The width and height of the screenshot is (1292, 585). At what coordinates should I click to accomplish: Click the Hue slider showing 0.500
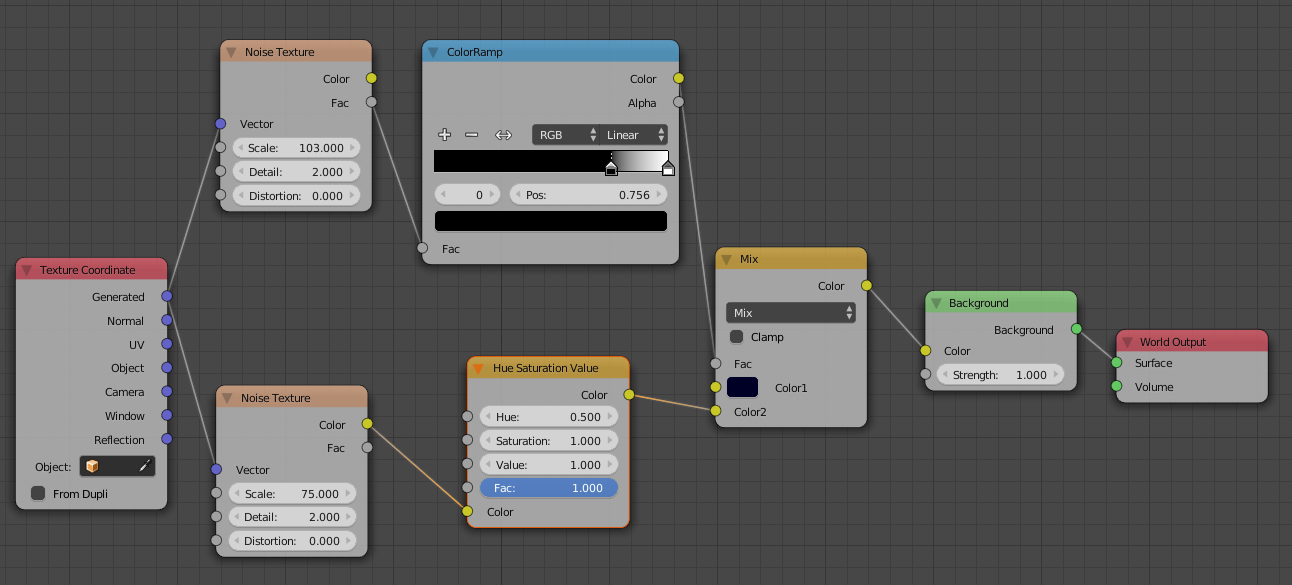click(549, 417)
